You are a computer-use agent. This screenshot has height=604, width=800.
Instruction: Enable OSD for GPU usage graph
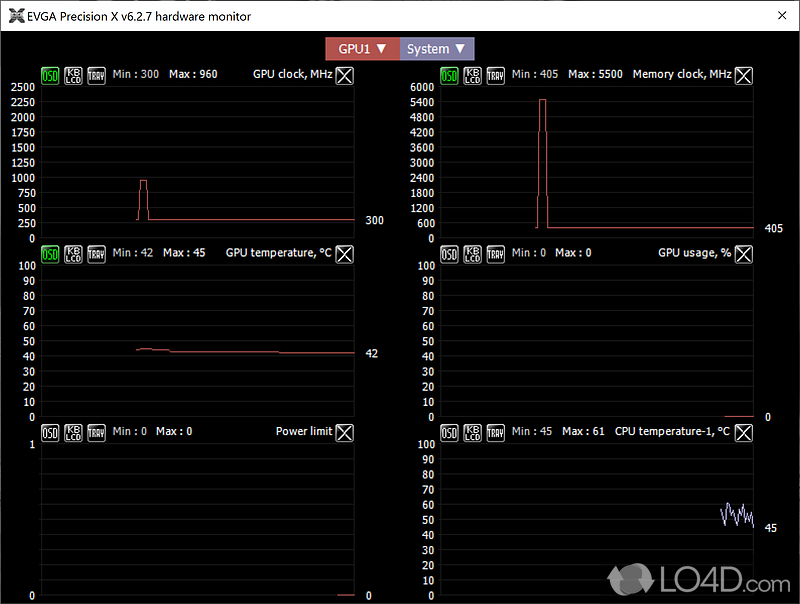pyautogui.click(x=449, y=254)
